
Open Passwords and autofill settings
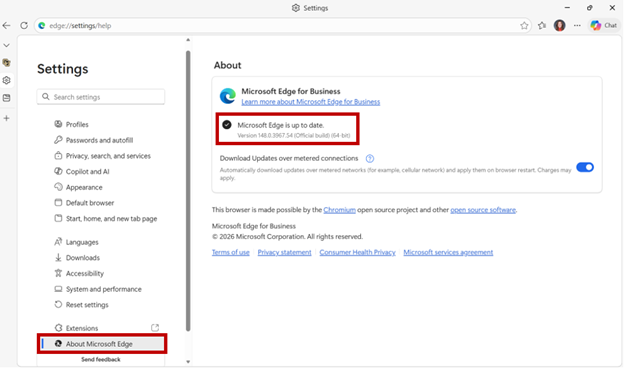pyautogui.click(x=99, y=140)
